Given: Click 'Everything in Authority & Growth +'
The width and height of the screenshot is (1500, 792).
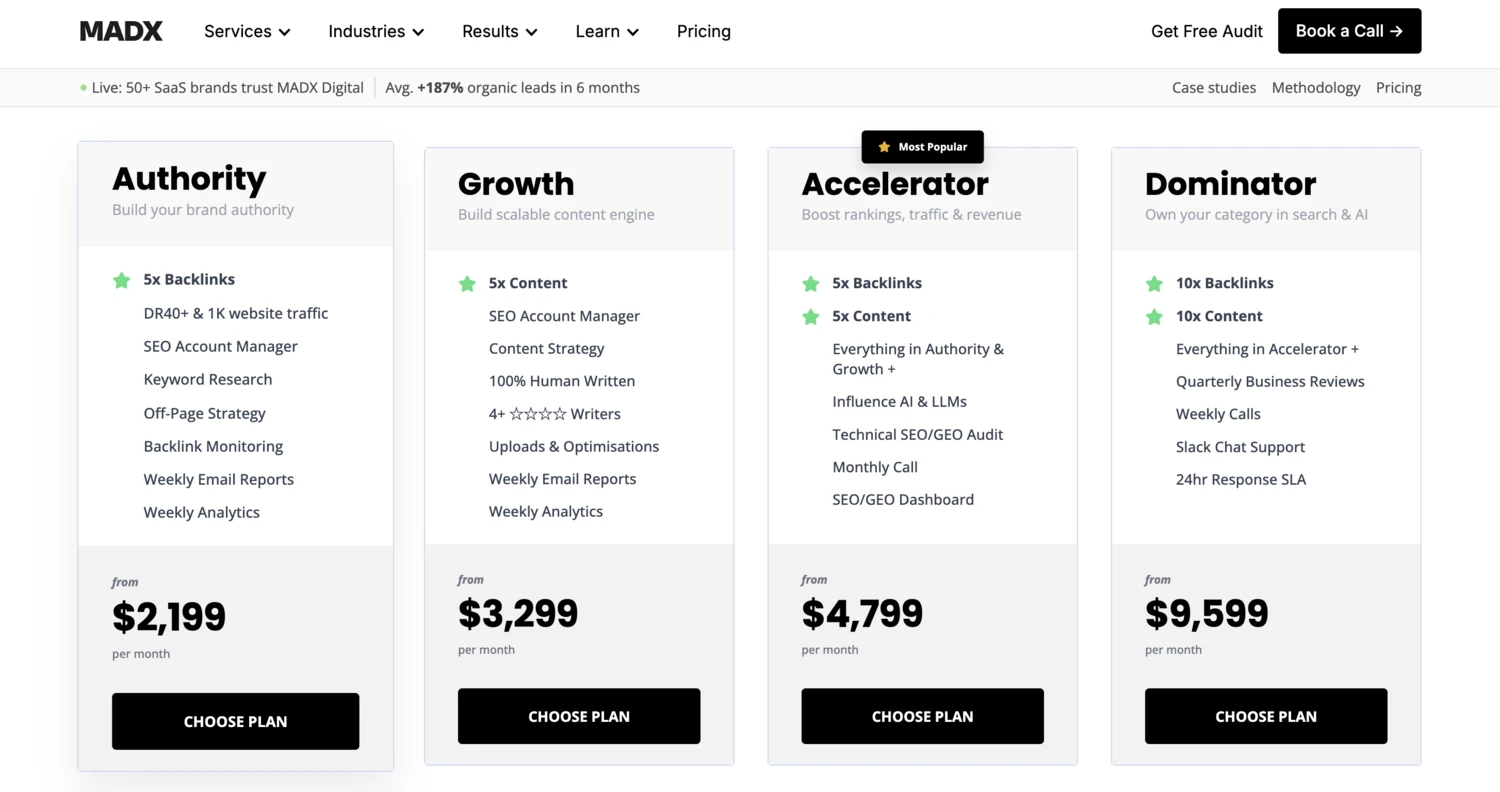Looking at the screenshot, I should point(918,359).
